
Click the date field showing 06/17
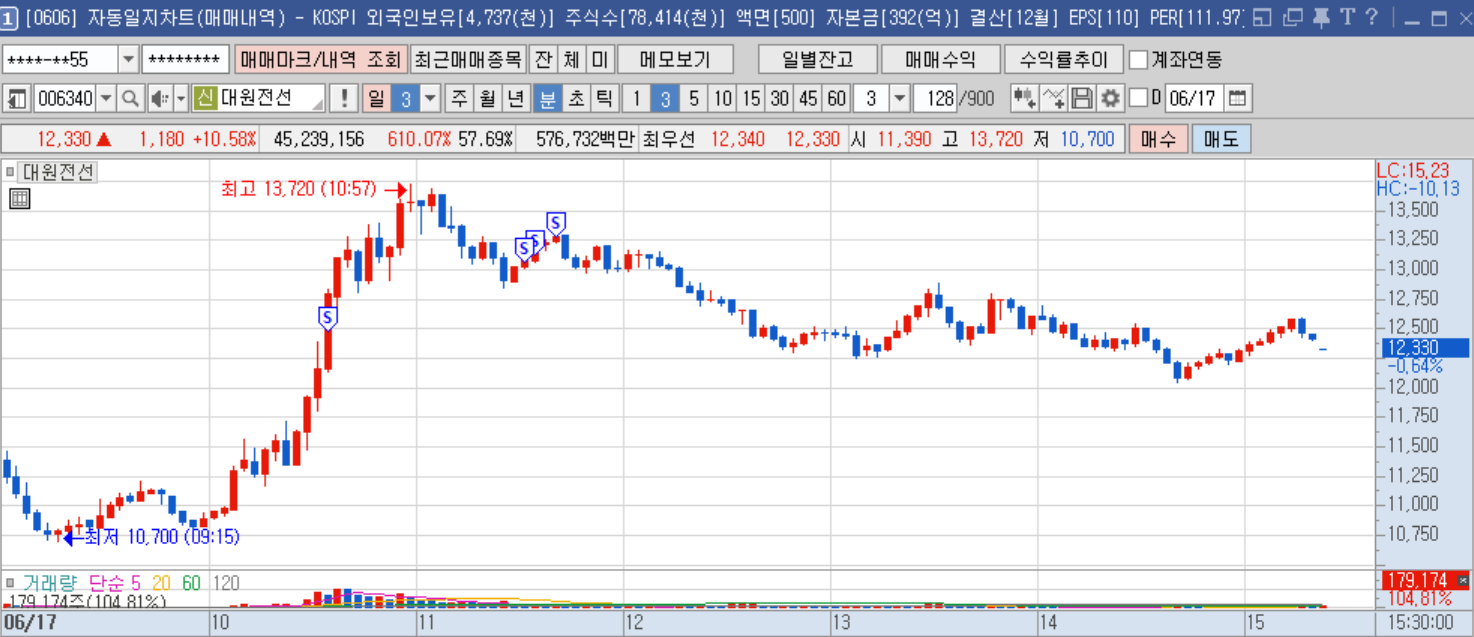(1194, 98)
